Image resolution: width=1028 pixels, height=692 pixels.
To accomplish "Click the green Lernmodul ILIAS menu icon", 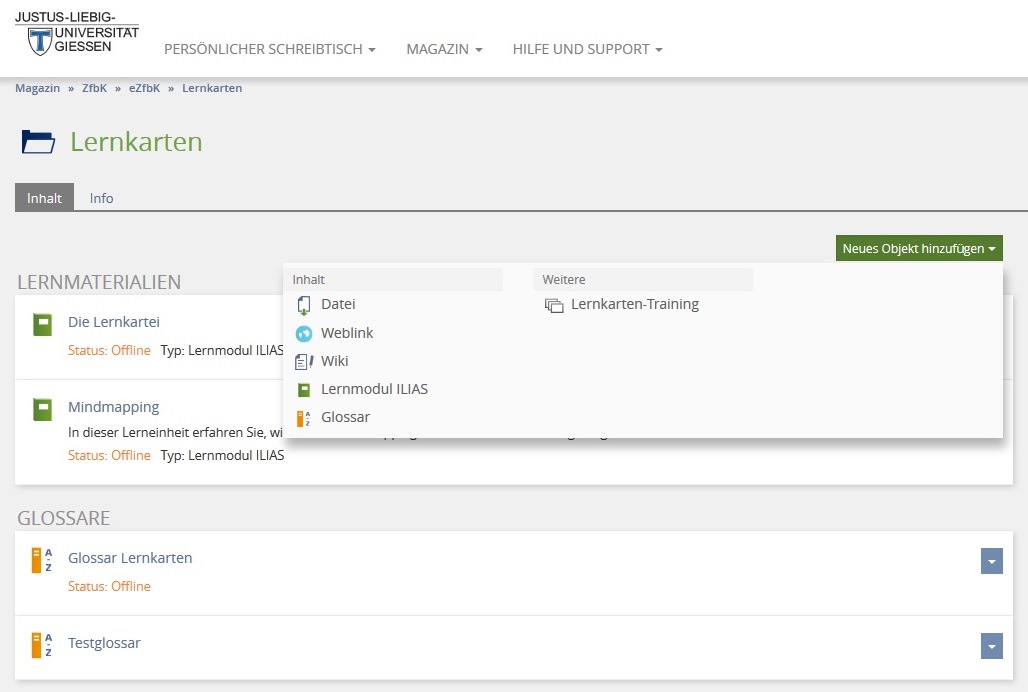I will tap(304, 390).
